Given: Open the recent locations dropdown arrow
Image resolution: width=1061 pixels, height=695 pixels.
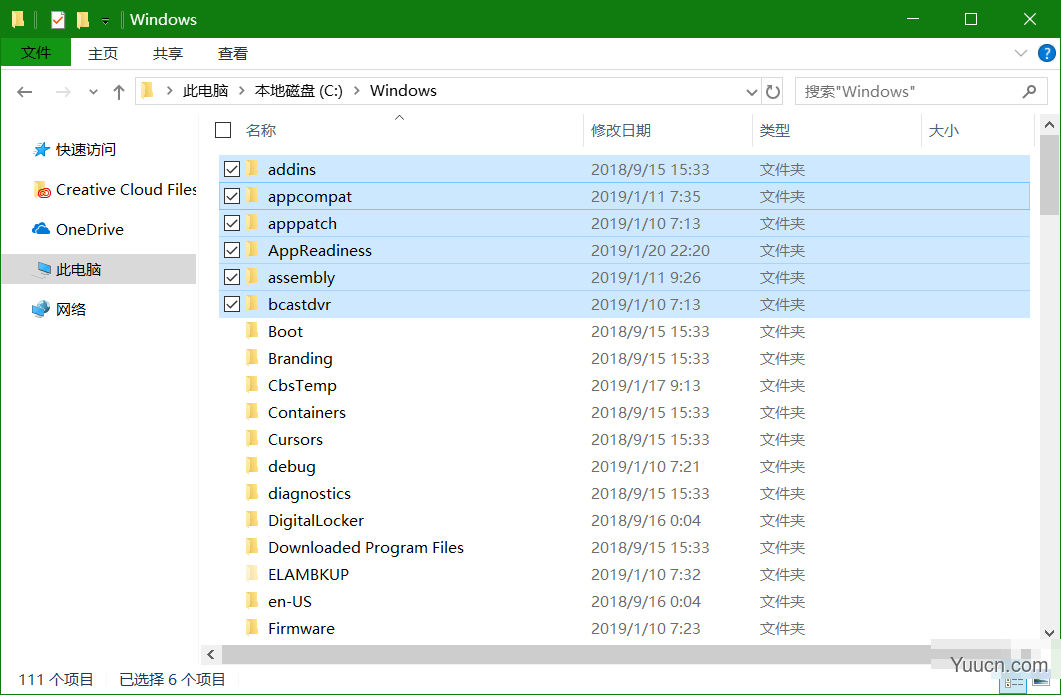Looking at the screenshot, I should click(93, 92).
